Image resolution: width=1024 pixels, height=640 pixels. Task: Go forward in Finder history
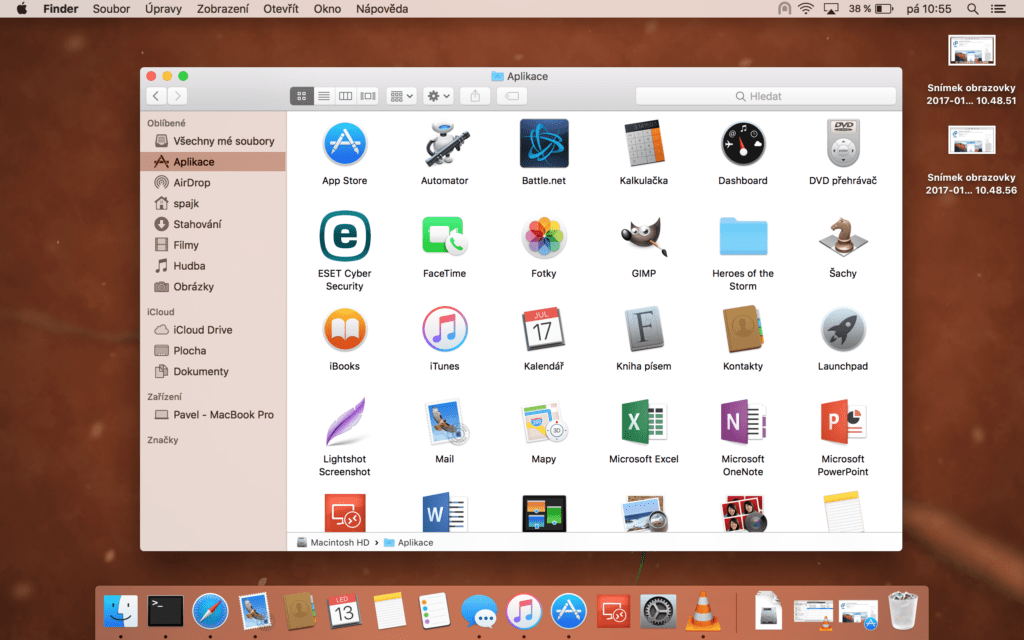click(178, 96)
